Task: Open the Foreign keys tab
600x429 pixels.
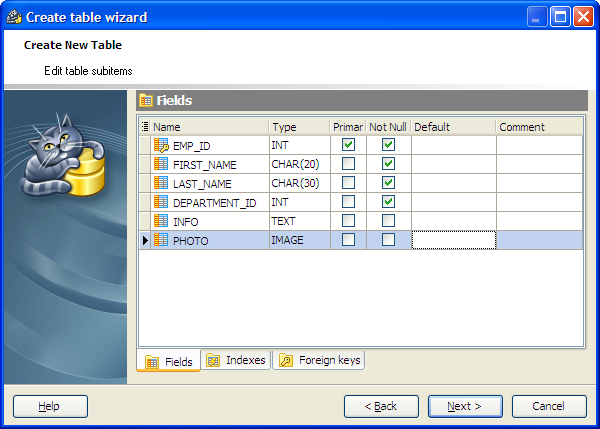Action: (x=320, y=360)
